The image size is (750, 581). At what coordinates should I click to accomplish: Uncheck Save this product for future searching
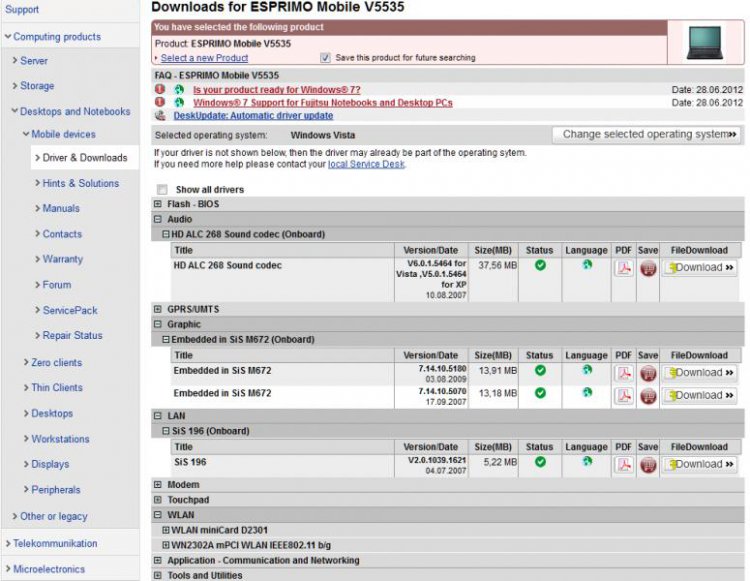click(325, 58)
